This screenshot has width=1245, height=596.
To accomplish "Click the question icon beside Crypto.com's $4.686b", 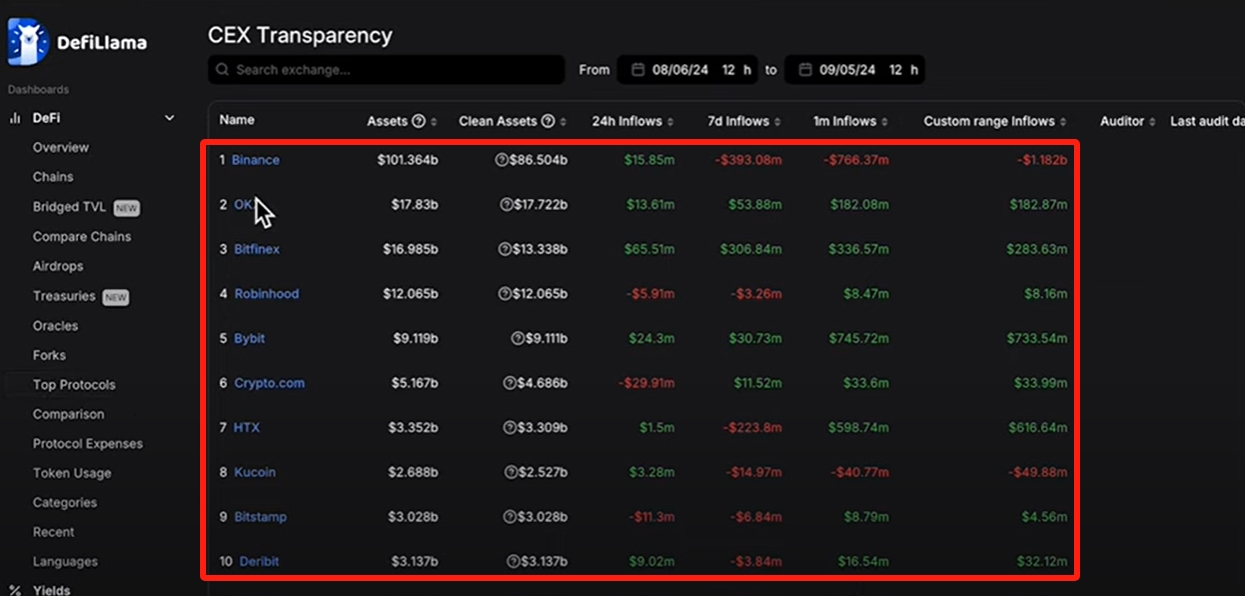I will coord(509,383).
